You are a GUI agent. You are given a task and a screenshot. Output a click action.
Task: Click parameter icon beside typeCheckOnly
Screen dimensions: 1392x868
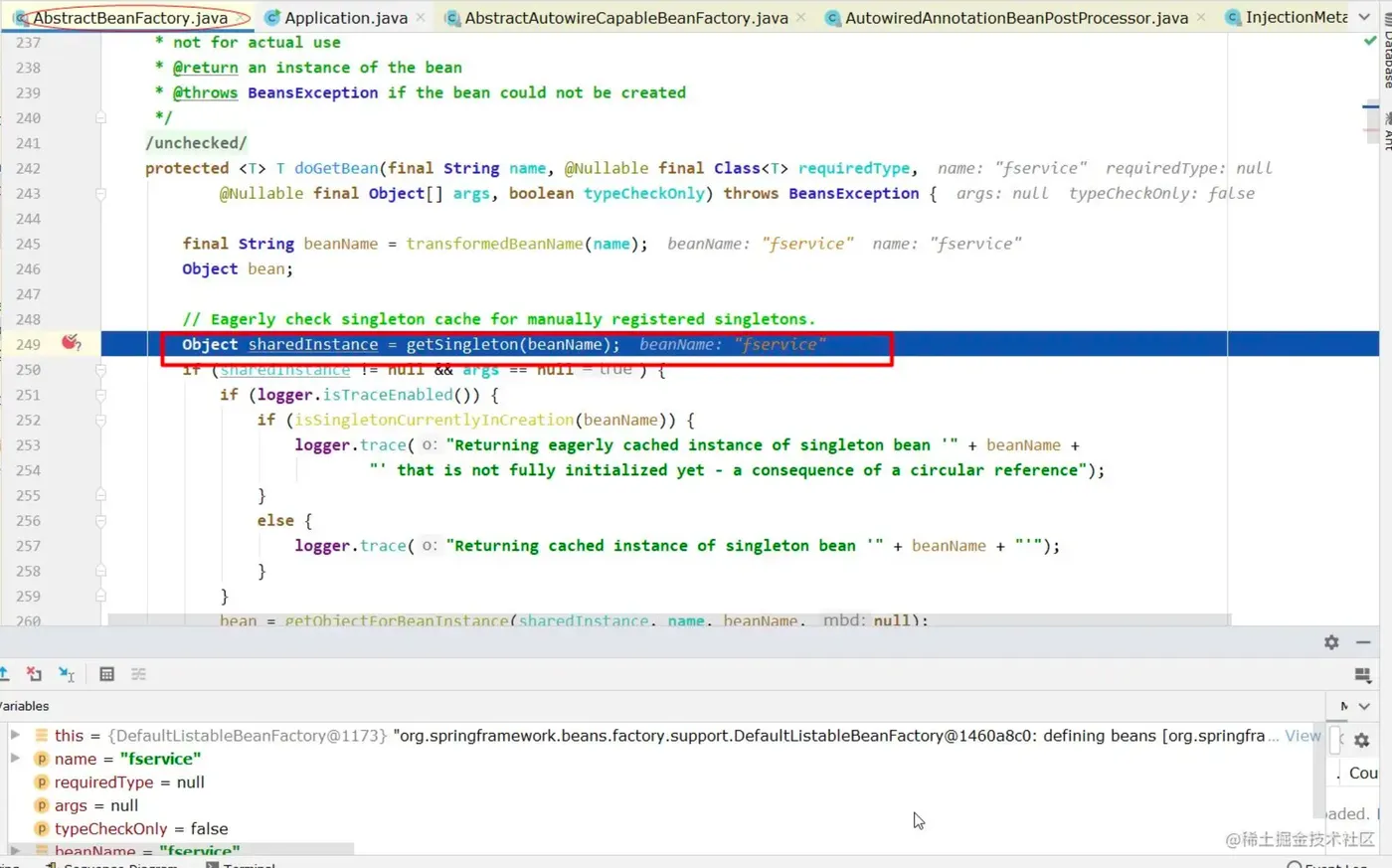(x=42, y=829)
